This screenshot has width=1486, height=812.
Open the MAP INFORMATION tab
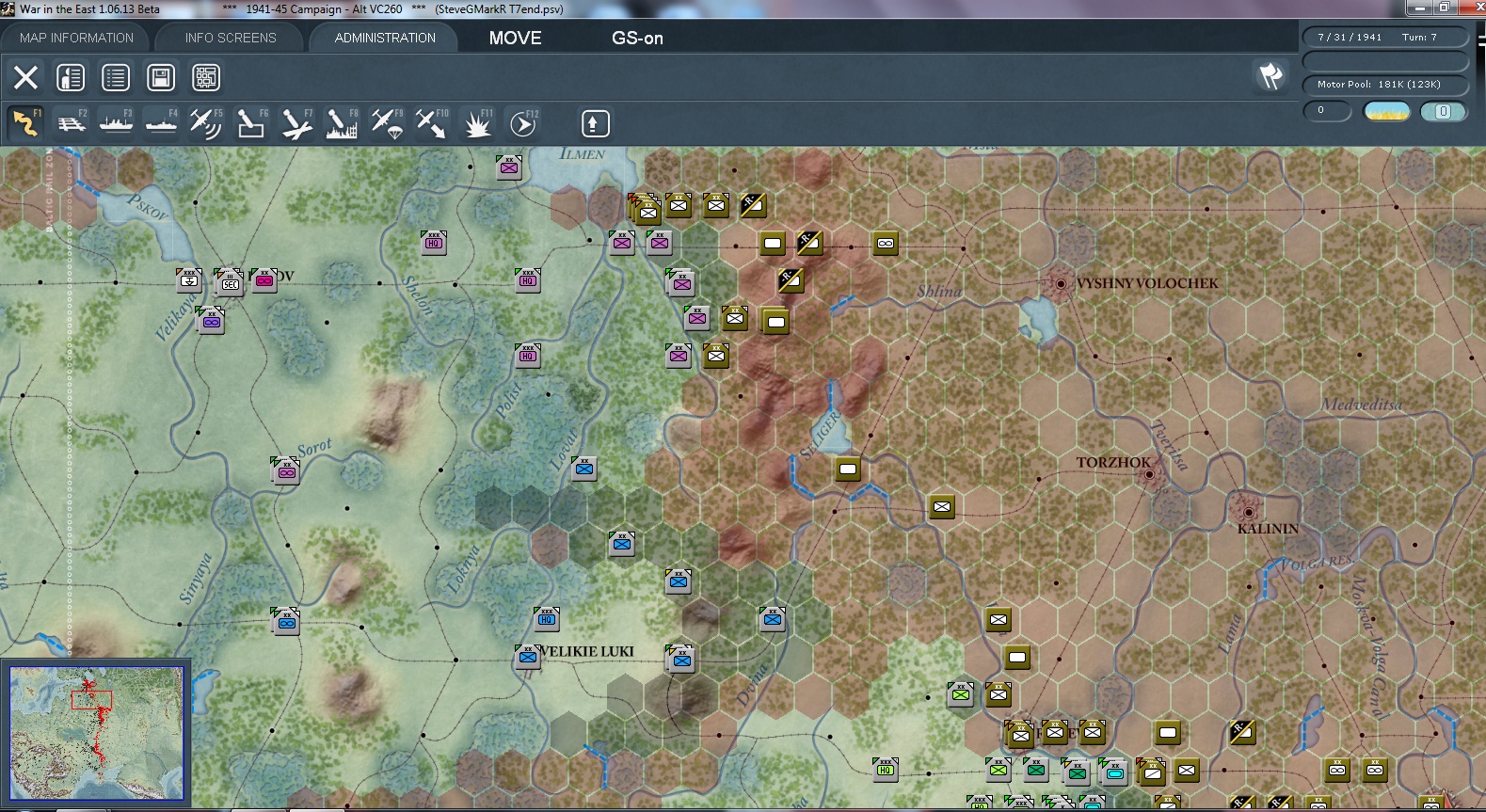click(76, 38)
